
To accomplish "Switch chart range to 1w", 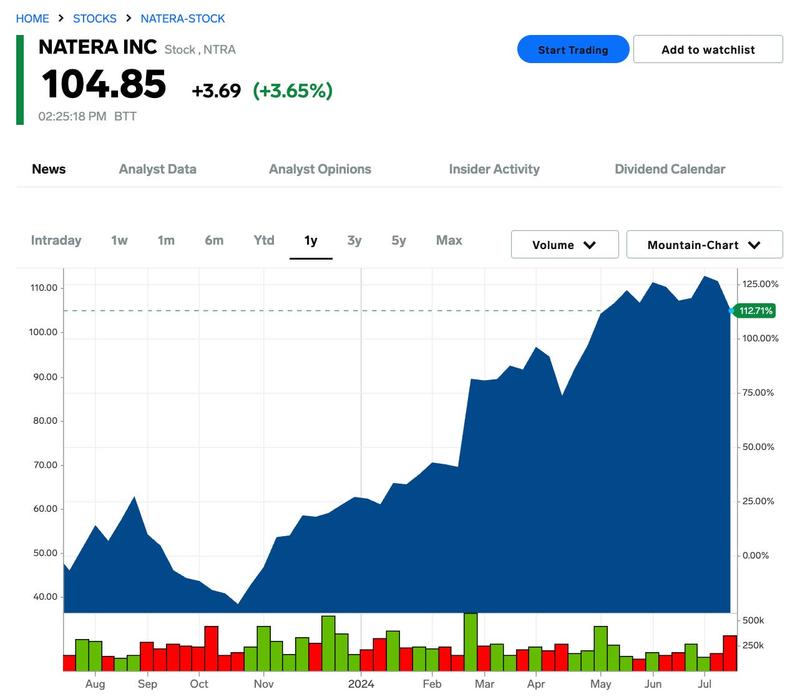I will (x=119, y=240).
